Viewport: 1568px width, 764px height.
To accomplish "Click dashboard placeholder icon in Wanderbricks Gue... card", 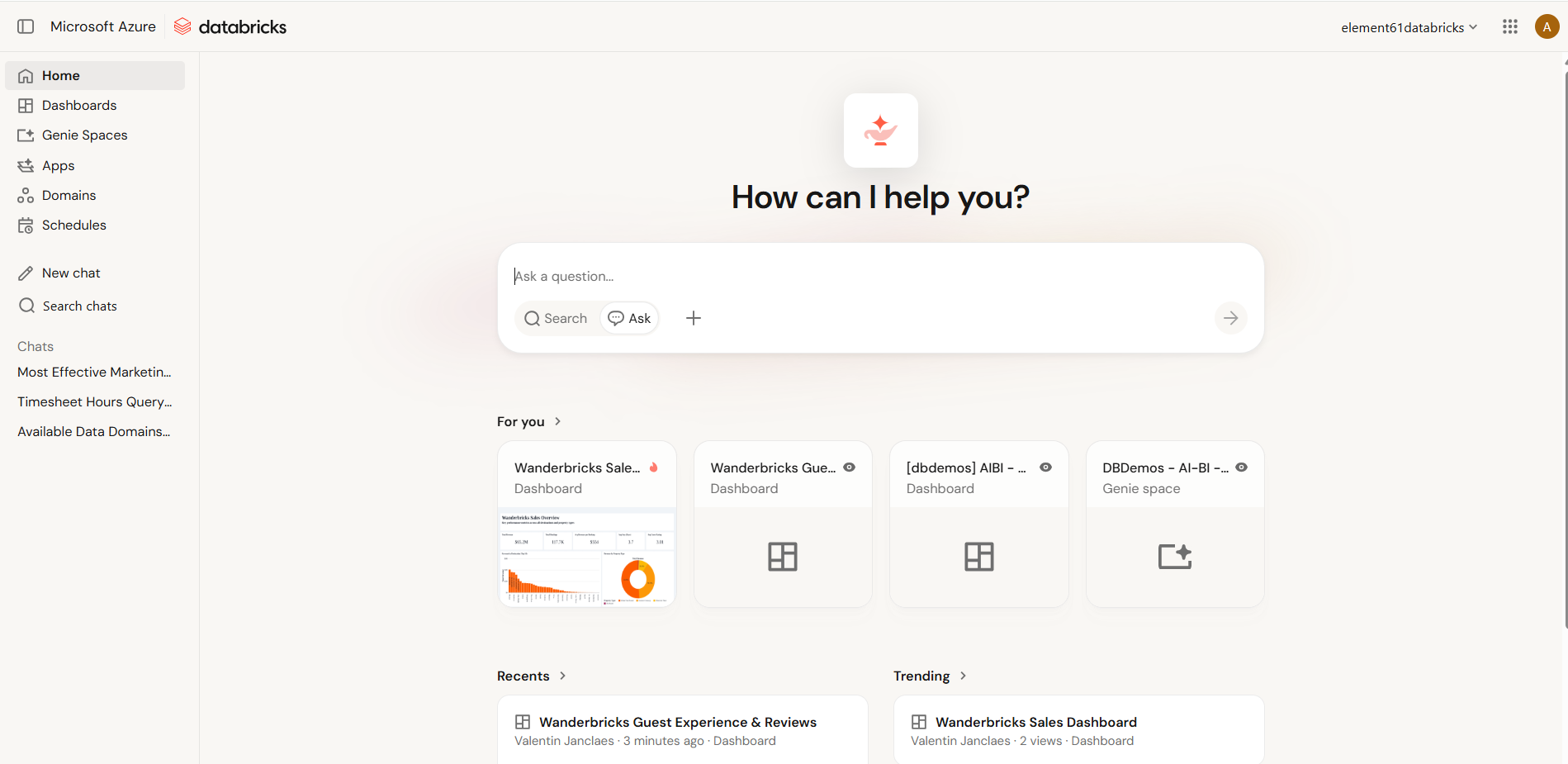I will (783, 557).
